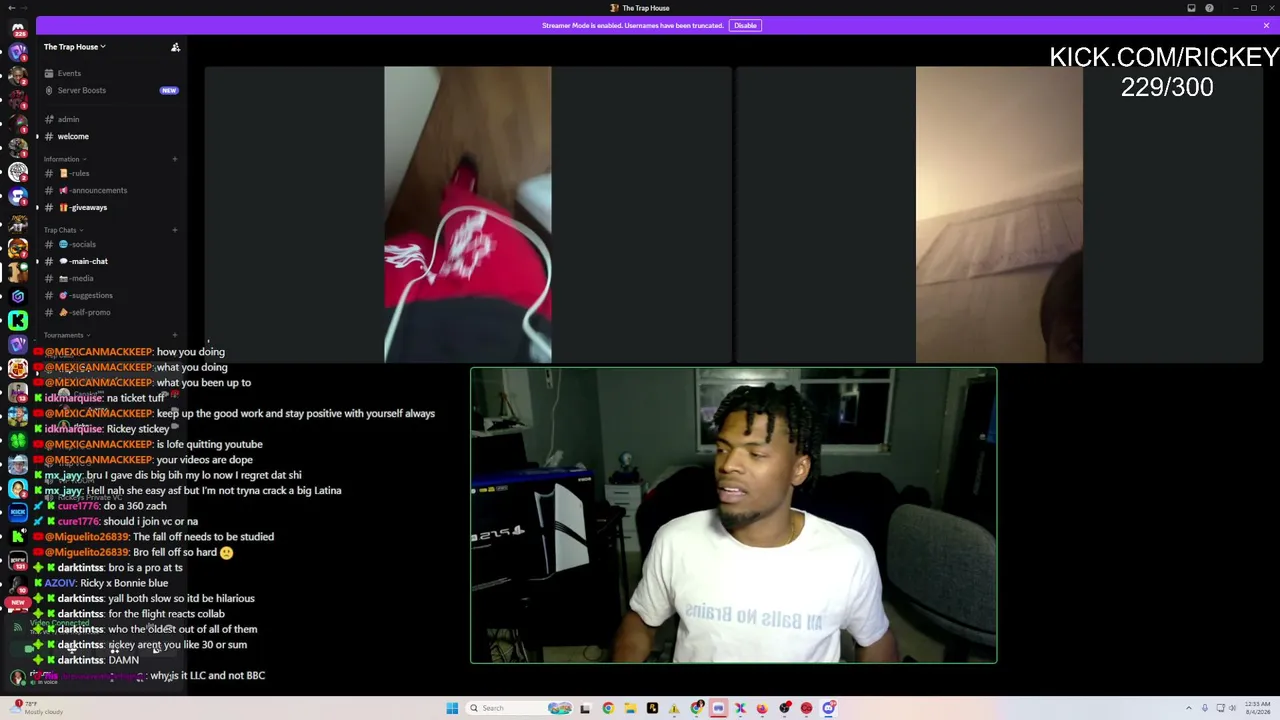Viewport: 1280px width, 720px height.
Task: Add a channel to Tournaments category
Action: point(175,335)
